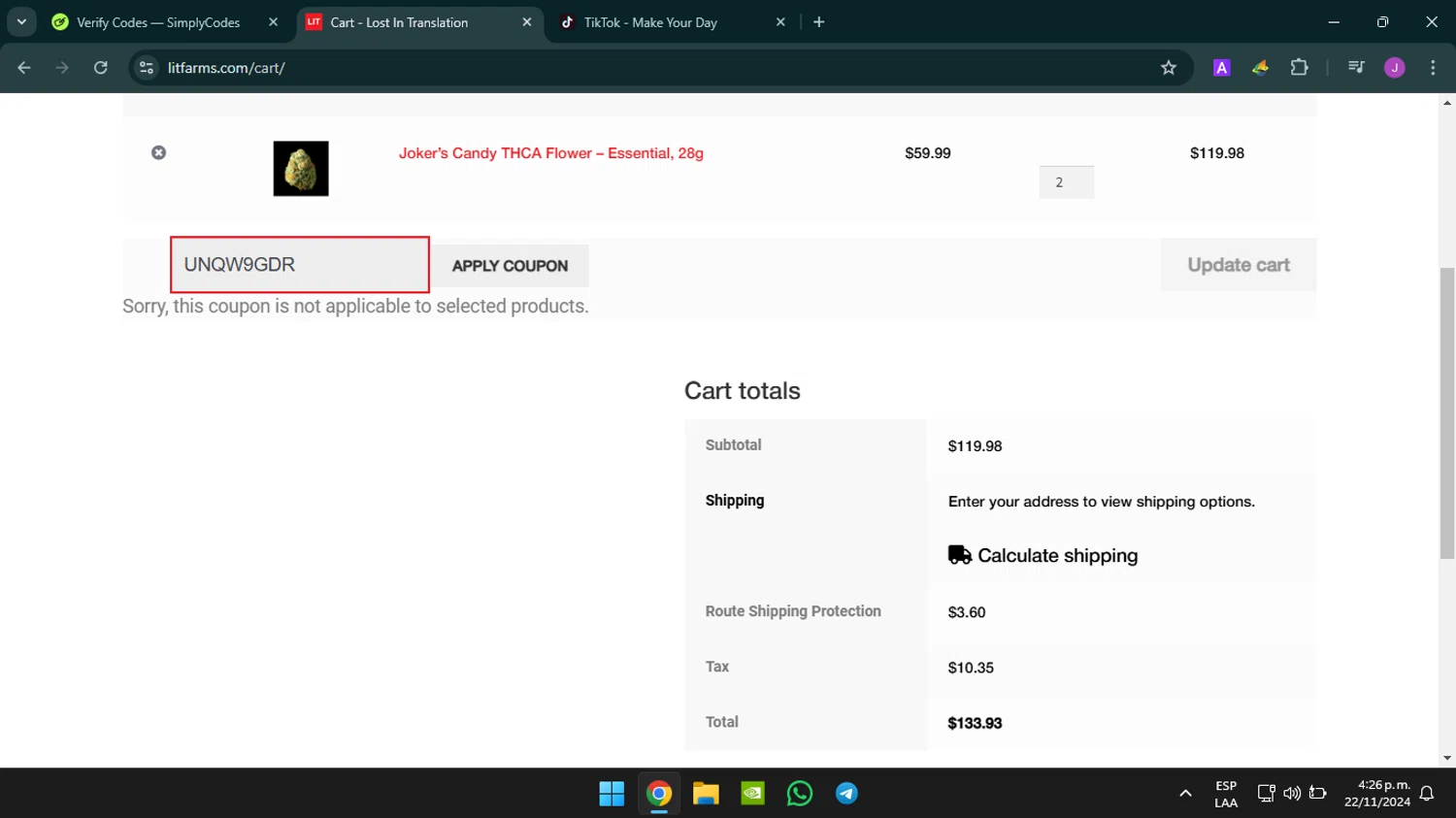
Task: Open the purple A extension
Action: point(1222,68)
